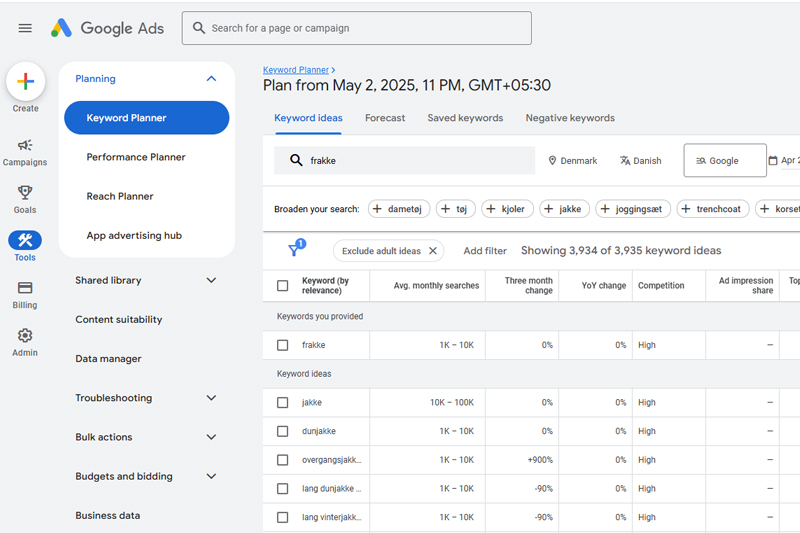Check the lang vinterjakk... keyword row
This screenshot has width=800, height=533.
tap(282, 517)
